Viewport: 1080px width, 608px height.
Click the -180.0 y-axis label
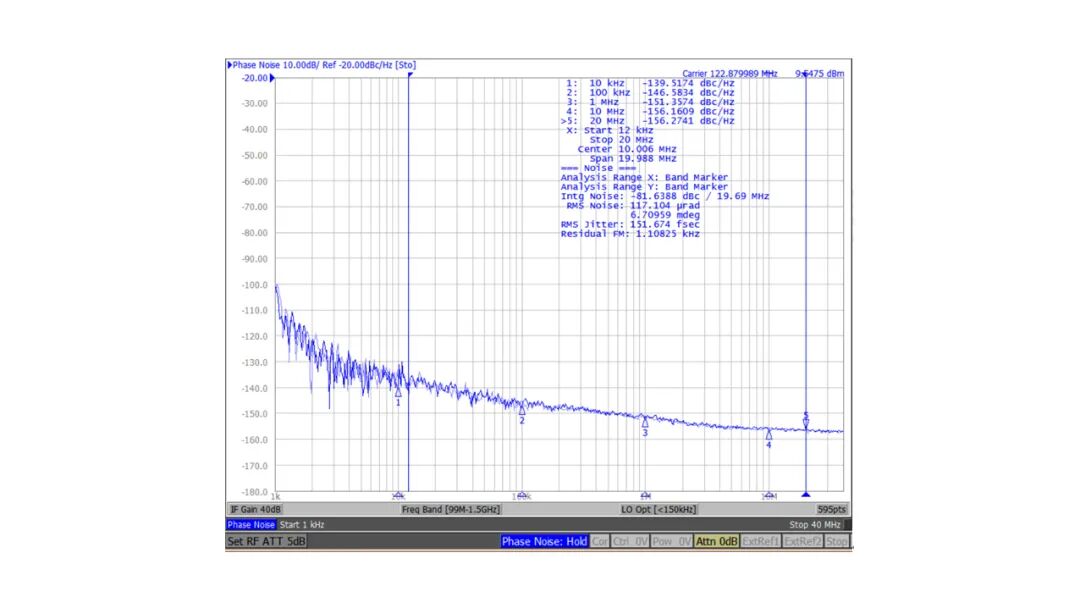click(x=254, y=492)
